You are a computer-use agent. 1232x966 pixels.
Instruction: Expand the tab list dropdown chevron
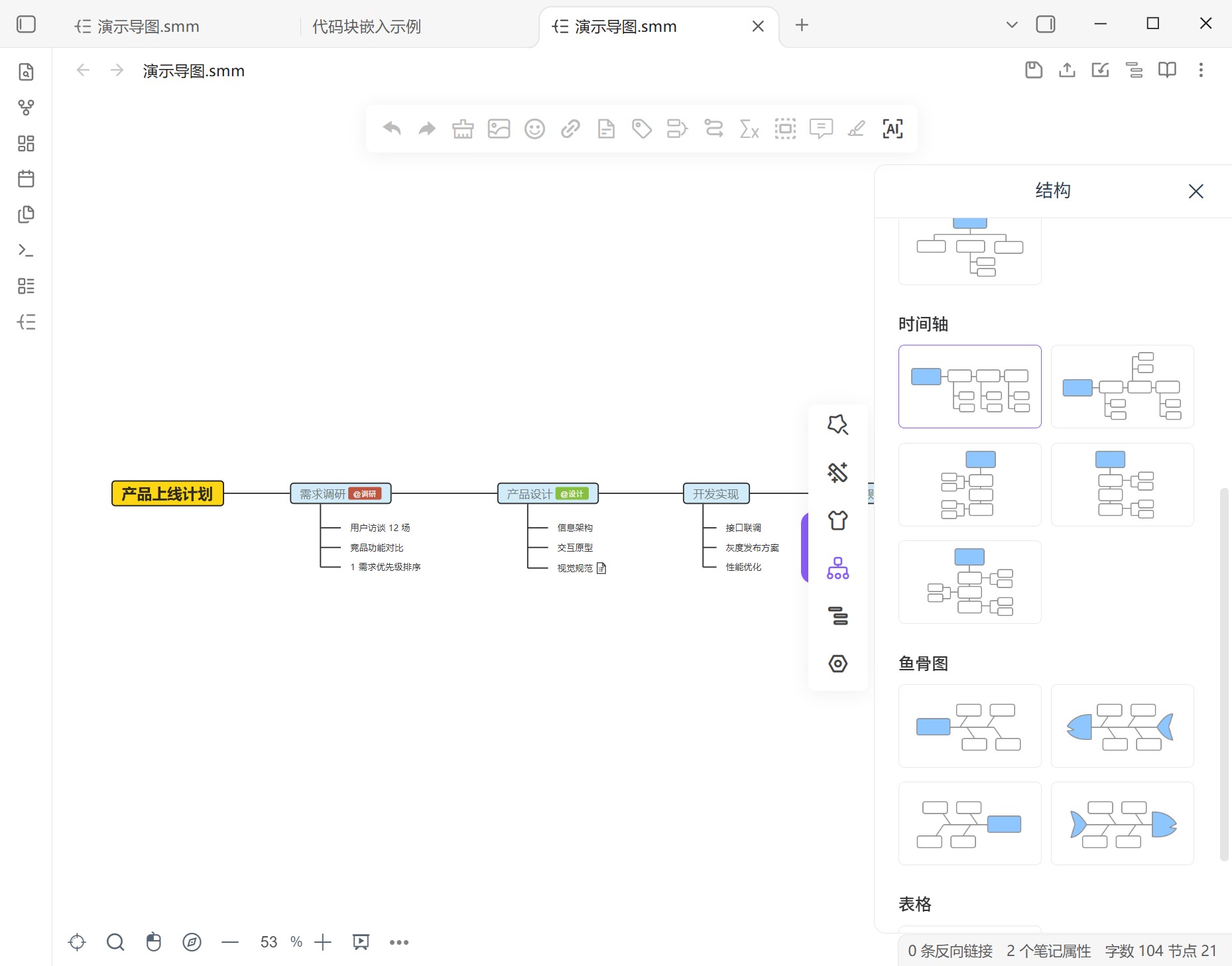[1012, 25]
